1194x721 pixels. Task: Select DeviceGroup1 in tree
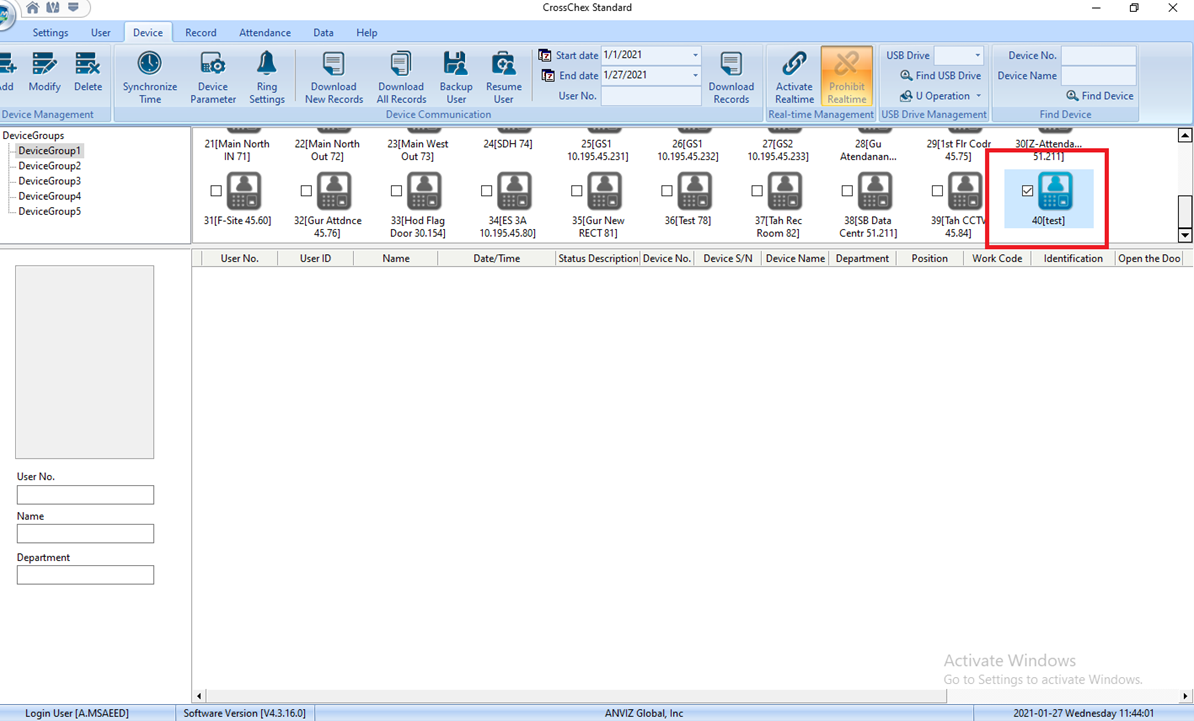(49, 151)
